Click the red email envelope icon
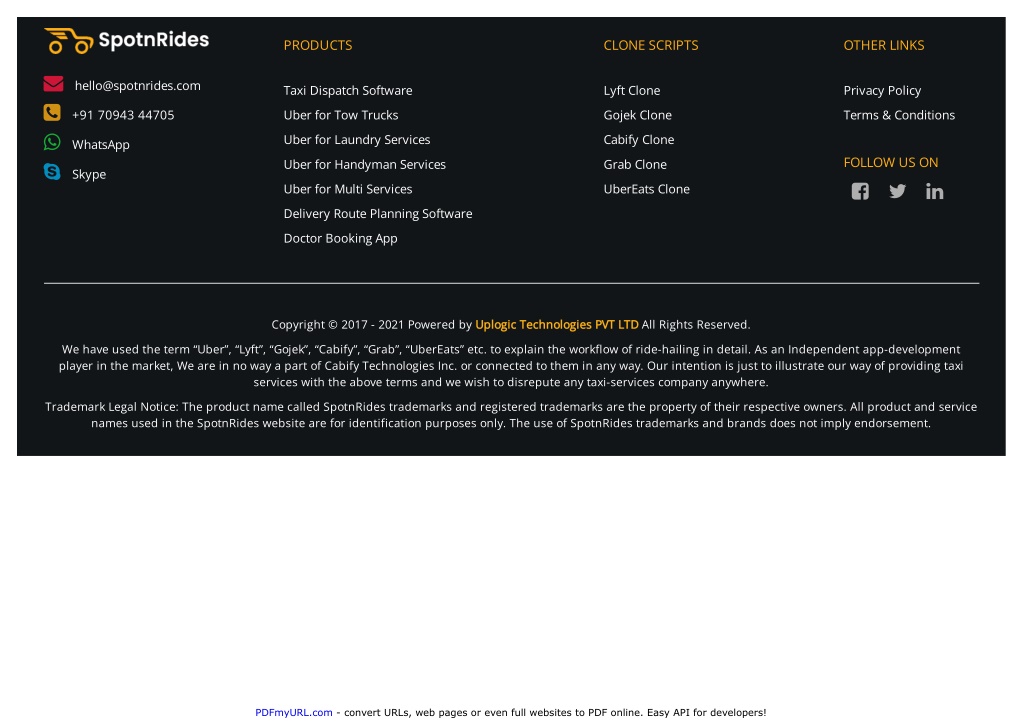Viewport: 1024px width, 723px height. tap(54, 84)
